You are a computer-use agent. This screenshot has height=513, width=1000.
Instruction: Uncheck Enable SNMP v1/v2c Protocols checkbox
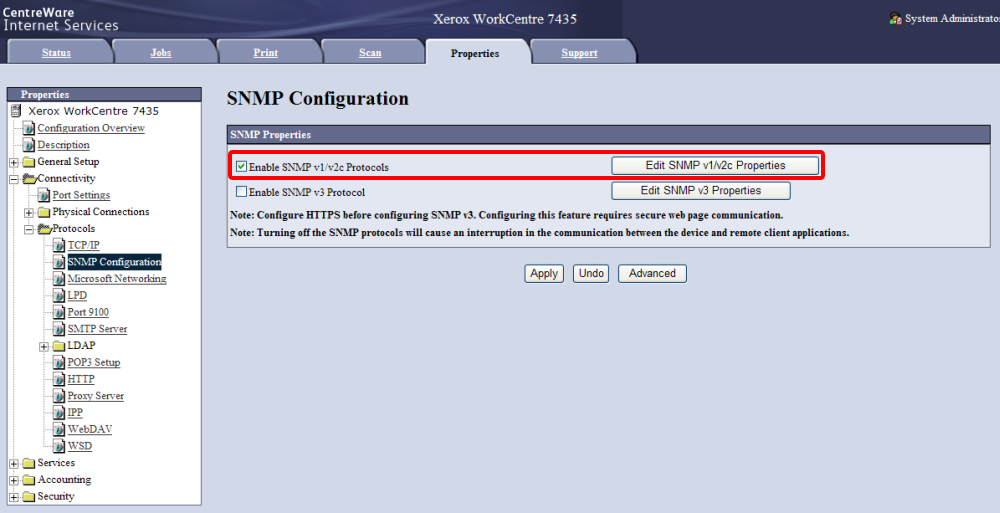point(241,166)
